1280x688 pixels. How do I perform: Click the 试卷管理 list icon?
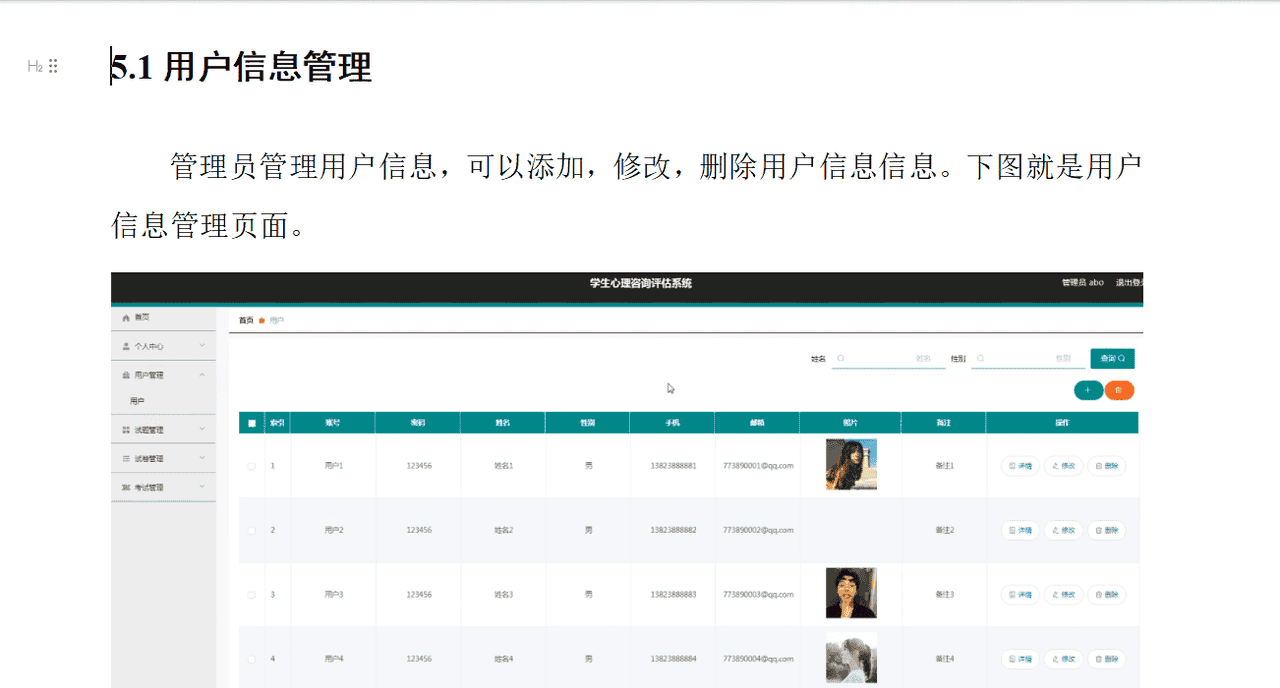coord(125,457)
